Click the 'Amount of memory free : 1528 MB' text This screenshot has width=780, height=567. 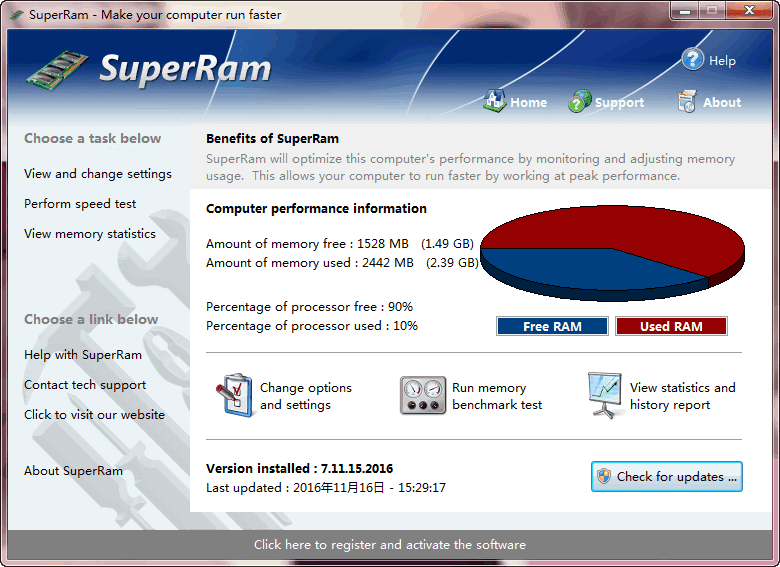307,244
